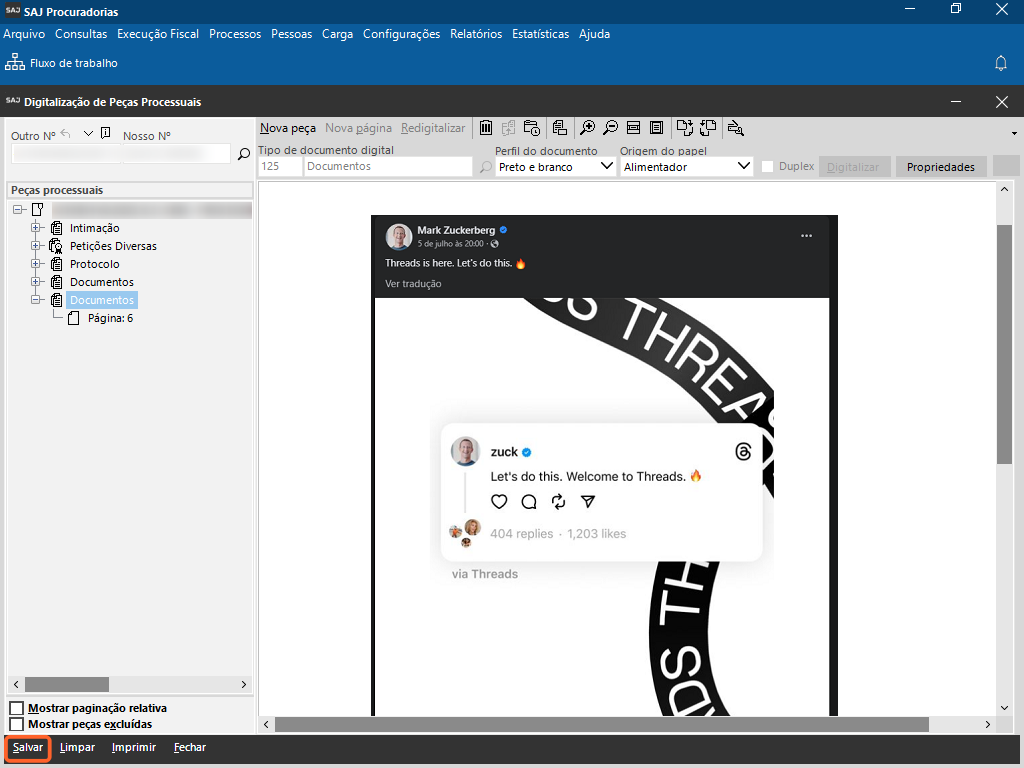Click the scroll-down arrow of the preview scrollbar
This screenshot has width=1024, height=768.
[x=1004, y=708]
